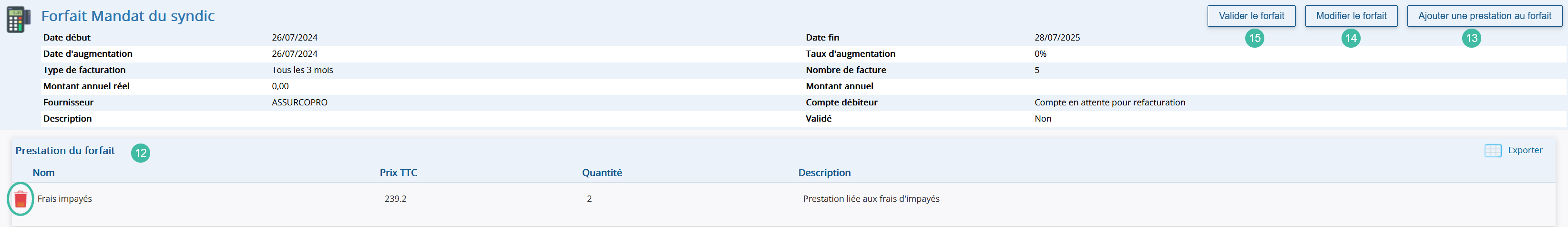Image resolution: width=1568 pixels, height=227 pixels.
Task: Click the Prestation du forfait section heading
Action: tap(65, 150)
